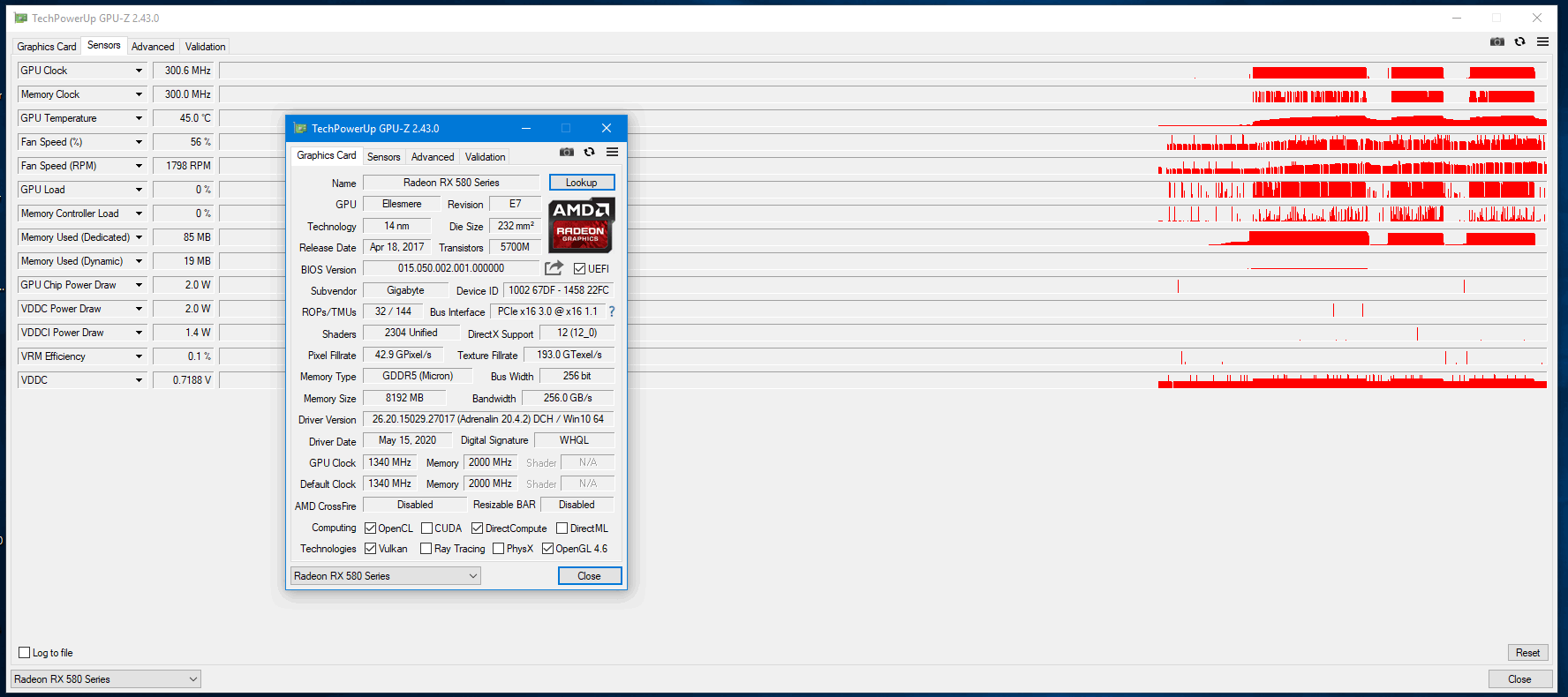
Task: Click the Driver Version field
Action: pos(488,419)
